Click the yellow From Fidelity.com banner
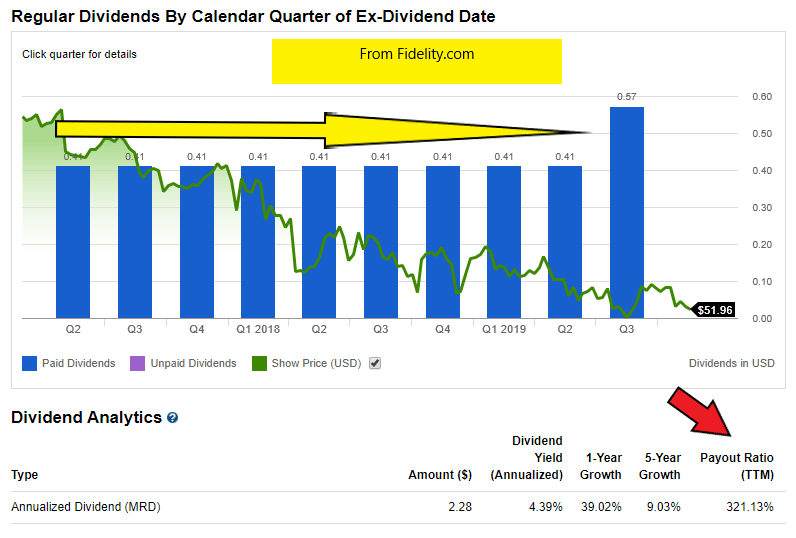The height and width of the screenshot is (538, 796). pos(416,62)
